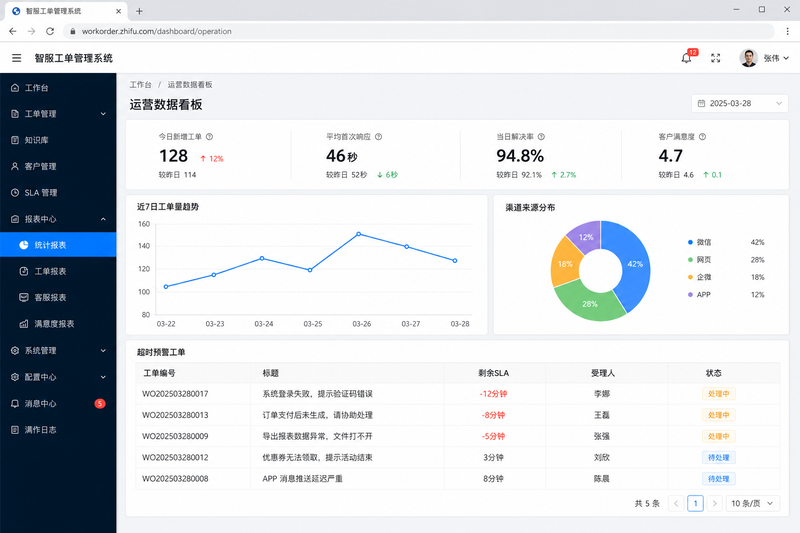
Task: Expand the 配置中心 sidebar menu
Action: tap(58, 377)
